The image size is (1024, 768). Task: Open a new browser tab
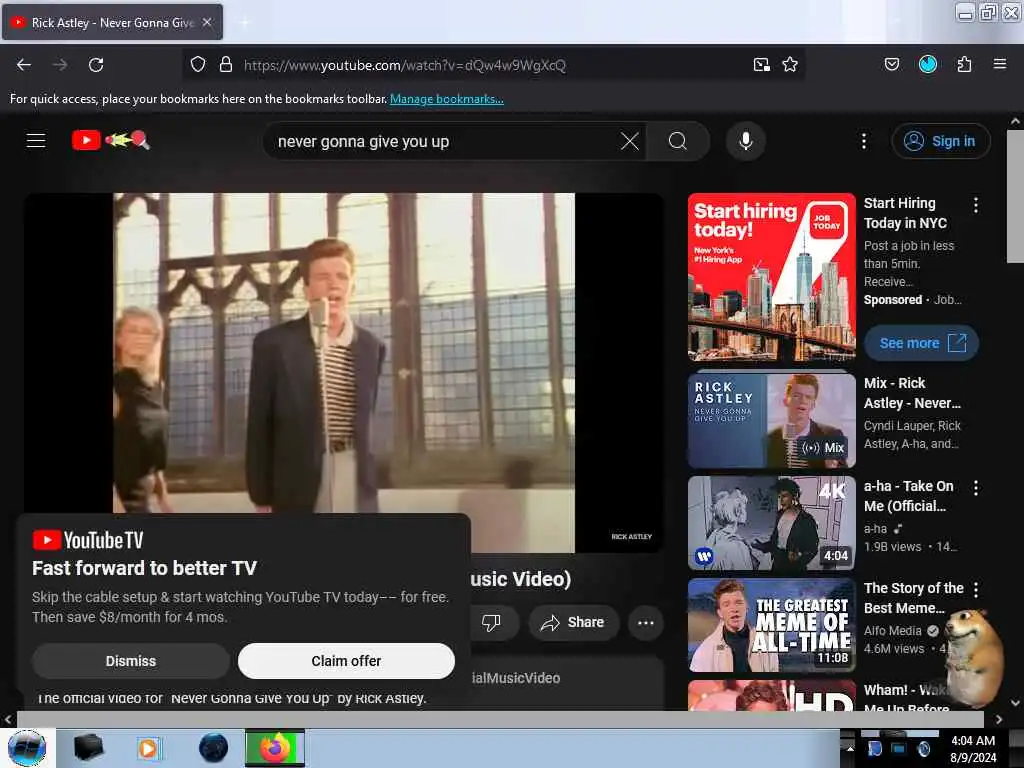pyautogui.click(x=244, y=23)
